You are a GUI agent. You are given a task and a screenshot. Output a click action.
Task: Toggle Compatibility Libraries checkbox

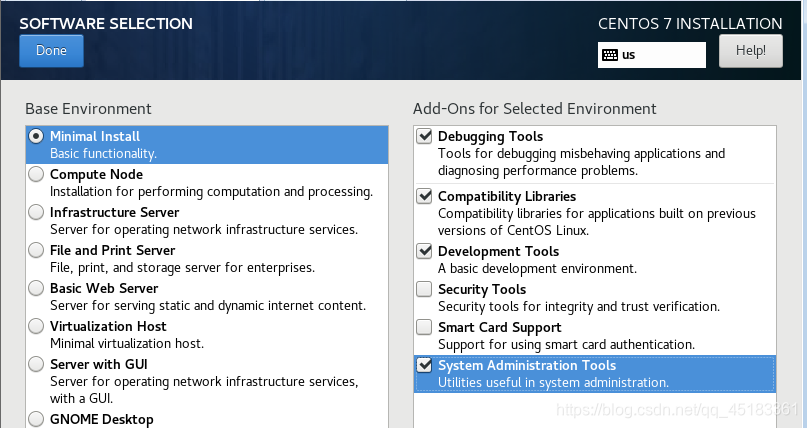425,196
